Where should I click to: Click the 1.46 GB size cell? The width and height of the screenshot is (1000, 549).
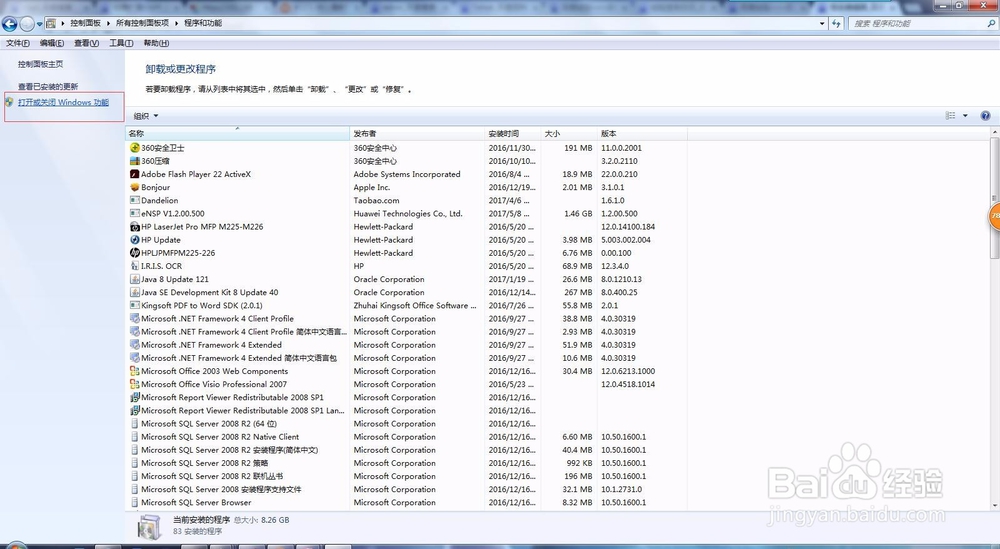coord(578,214)
